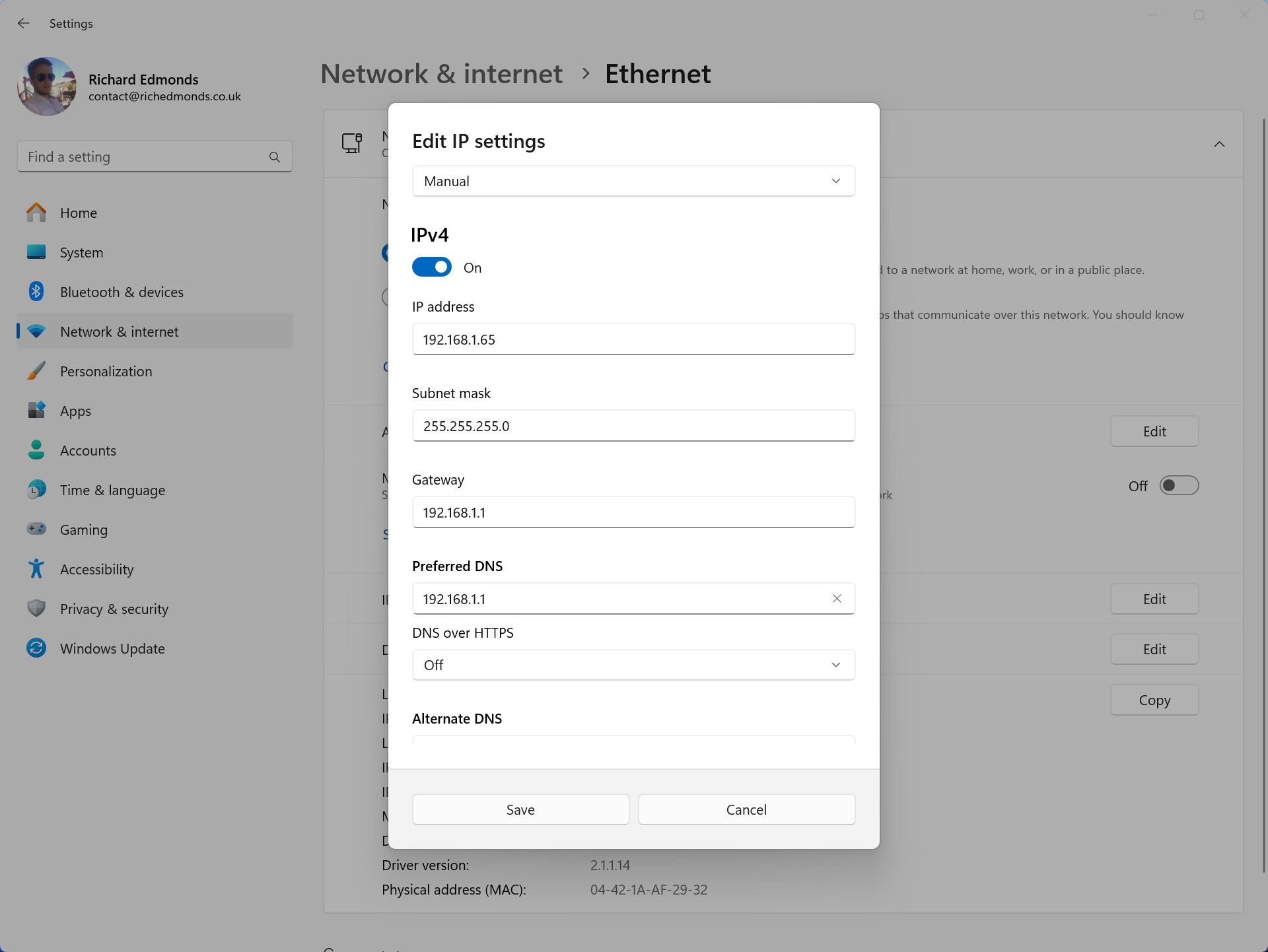This screenshot has height=952, width=1268.
Task: Select Network & internet breadcrumb item
Action: point(440,72)
